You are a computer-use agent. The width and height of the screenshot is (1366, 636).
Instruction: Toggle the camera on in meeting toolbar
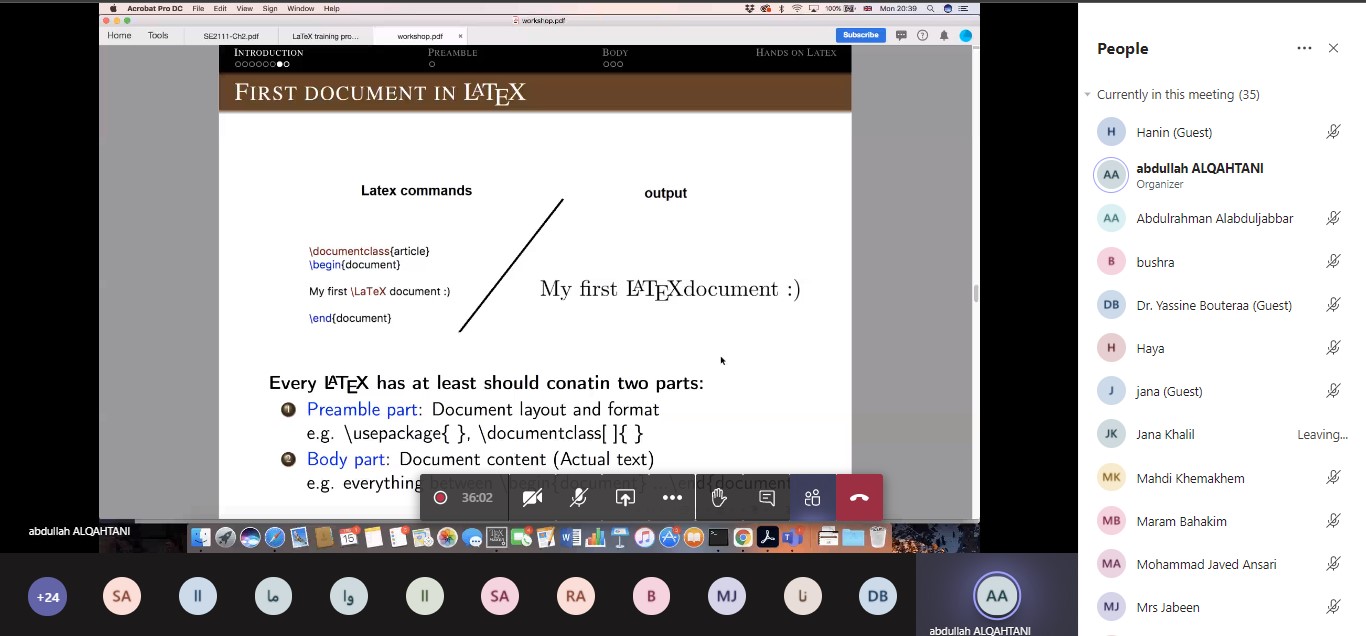[x=532, y=498]
